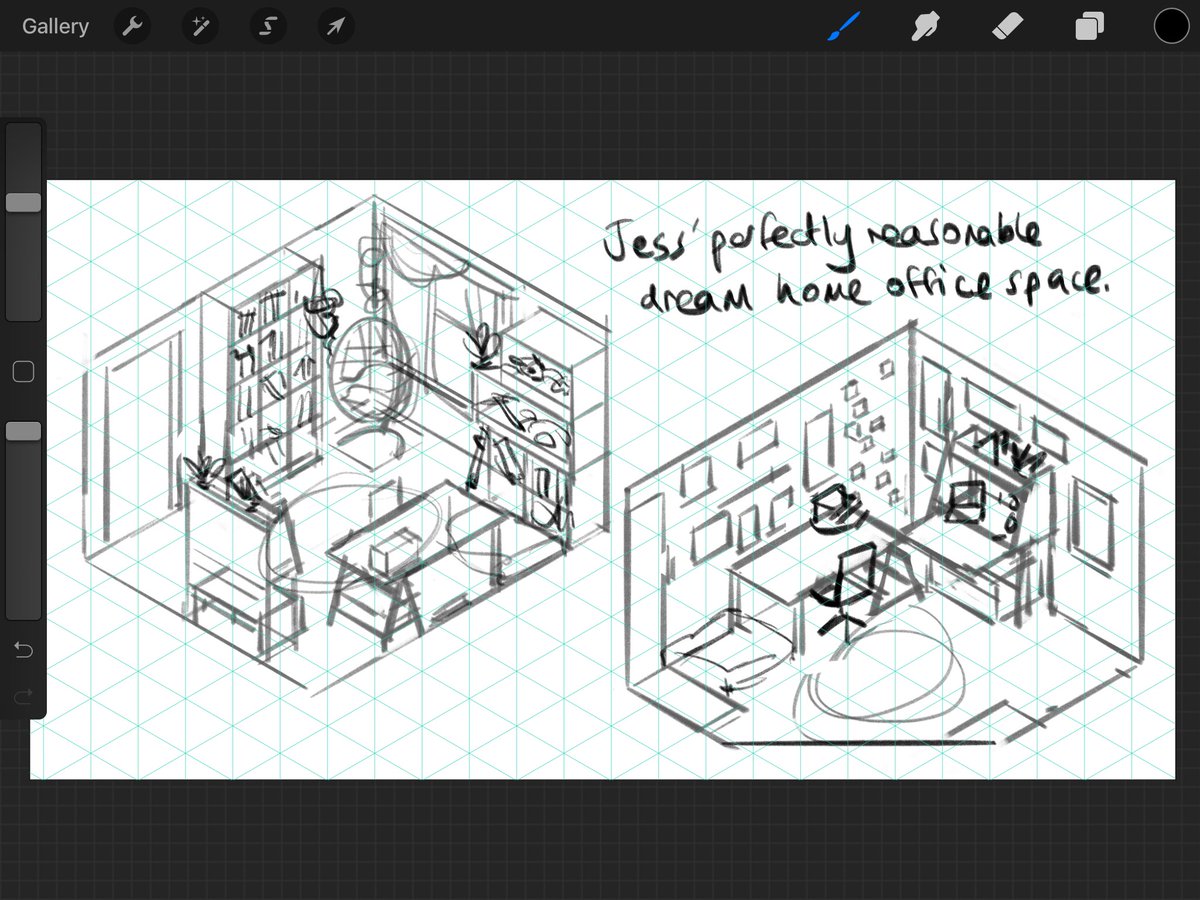Undo the last stroke
This screenshot has width=1200, height=900.
coord(23,651)
